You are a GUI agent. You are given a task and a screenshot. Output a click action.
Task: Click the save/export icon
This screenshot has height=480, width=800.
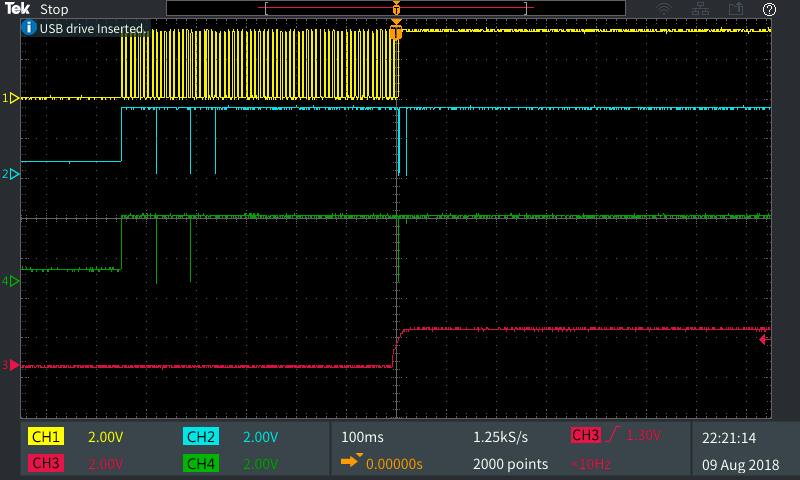point(736,9)
